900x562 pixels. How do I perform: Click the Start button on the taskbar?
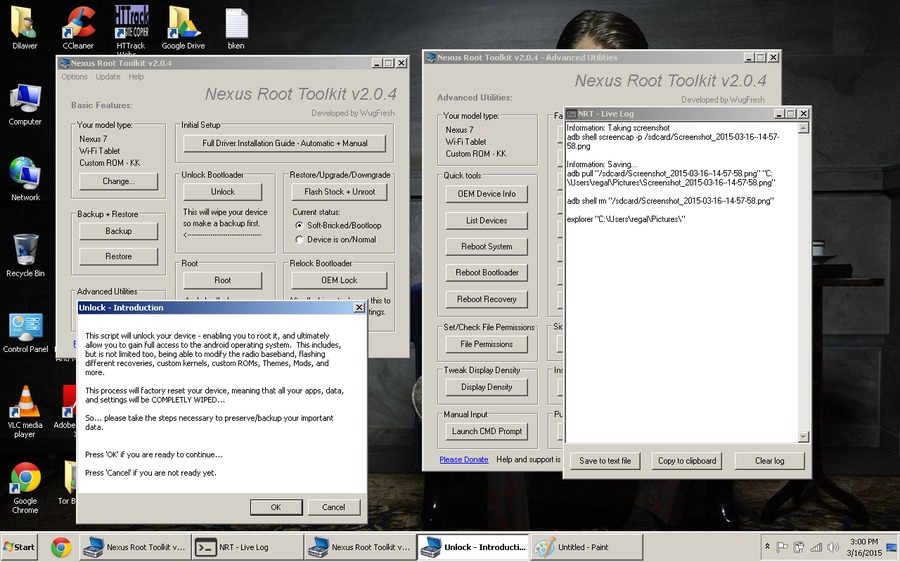coord(19,547)
